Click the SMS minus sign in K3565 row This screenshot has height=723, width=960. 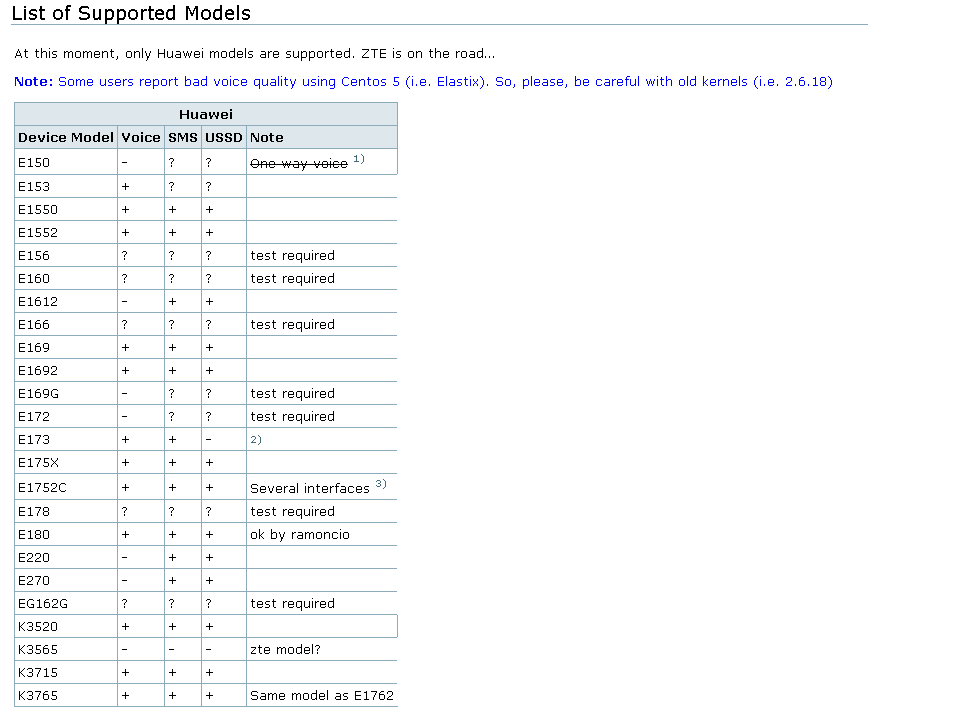[172, 649]
